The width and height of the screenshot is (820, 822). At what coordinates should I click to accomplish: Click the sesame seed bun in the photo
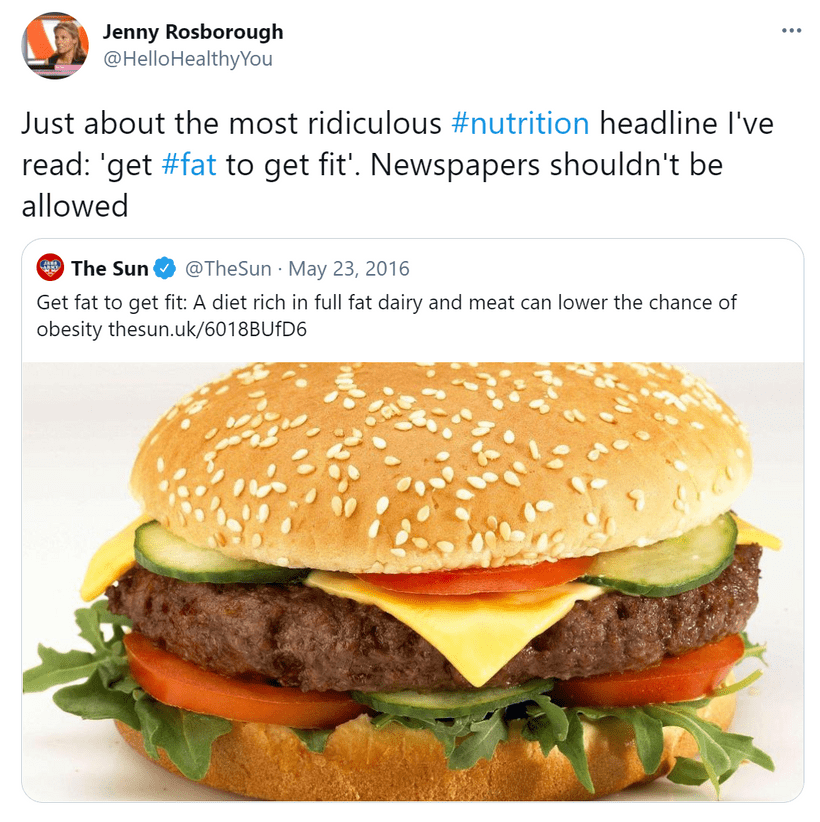[x=440, y=461]
